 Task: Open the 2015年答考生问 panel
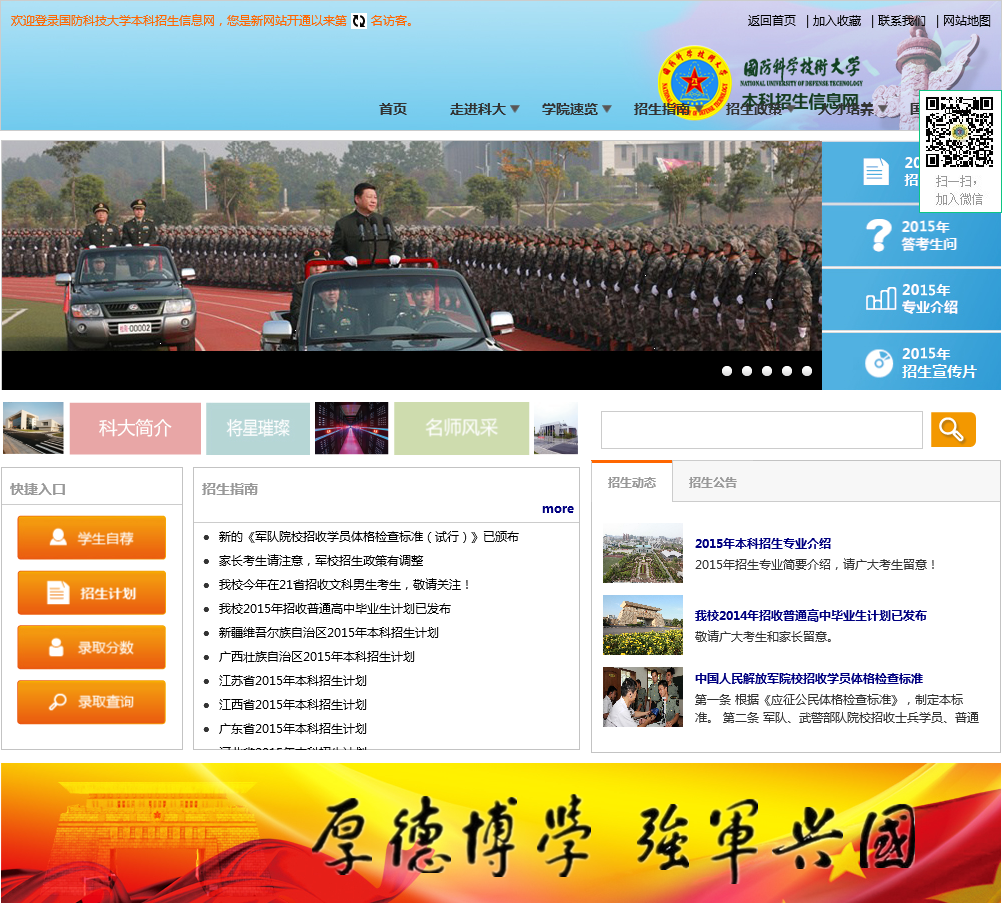(911, 235)
